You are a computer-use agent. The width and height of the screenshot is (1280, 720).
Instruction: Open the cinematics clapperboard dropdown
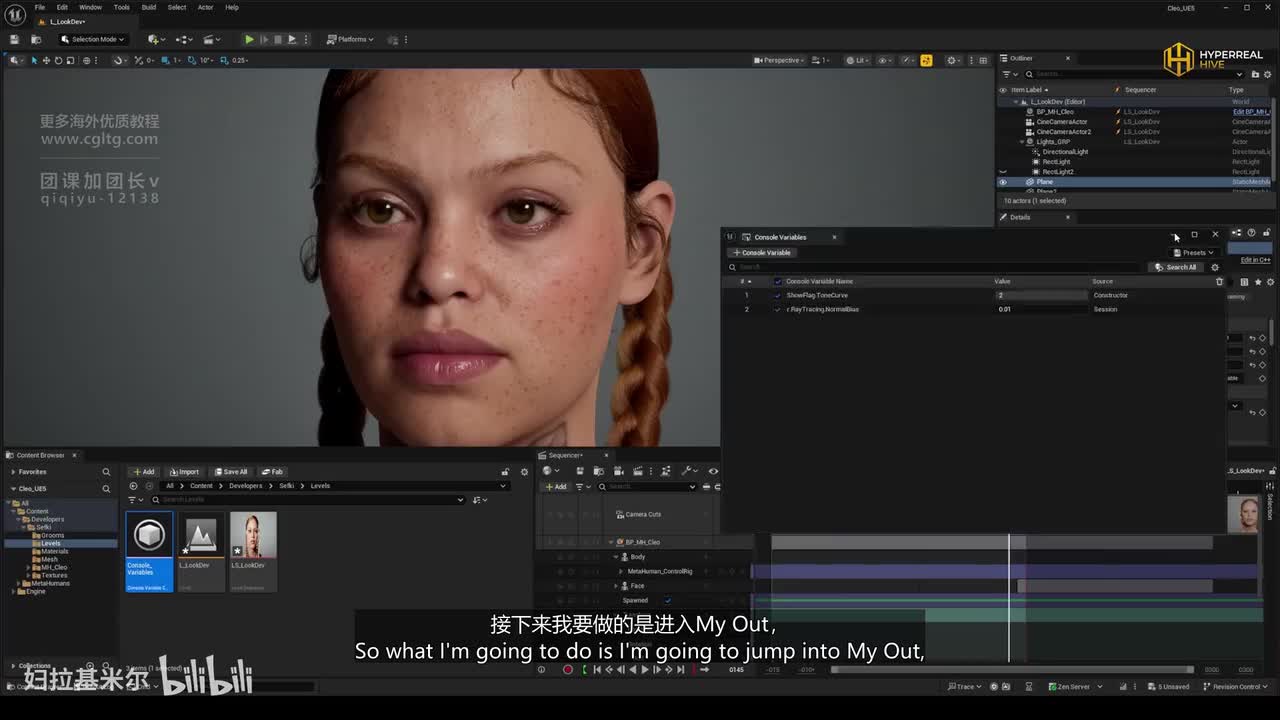click(212, 39)
